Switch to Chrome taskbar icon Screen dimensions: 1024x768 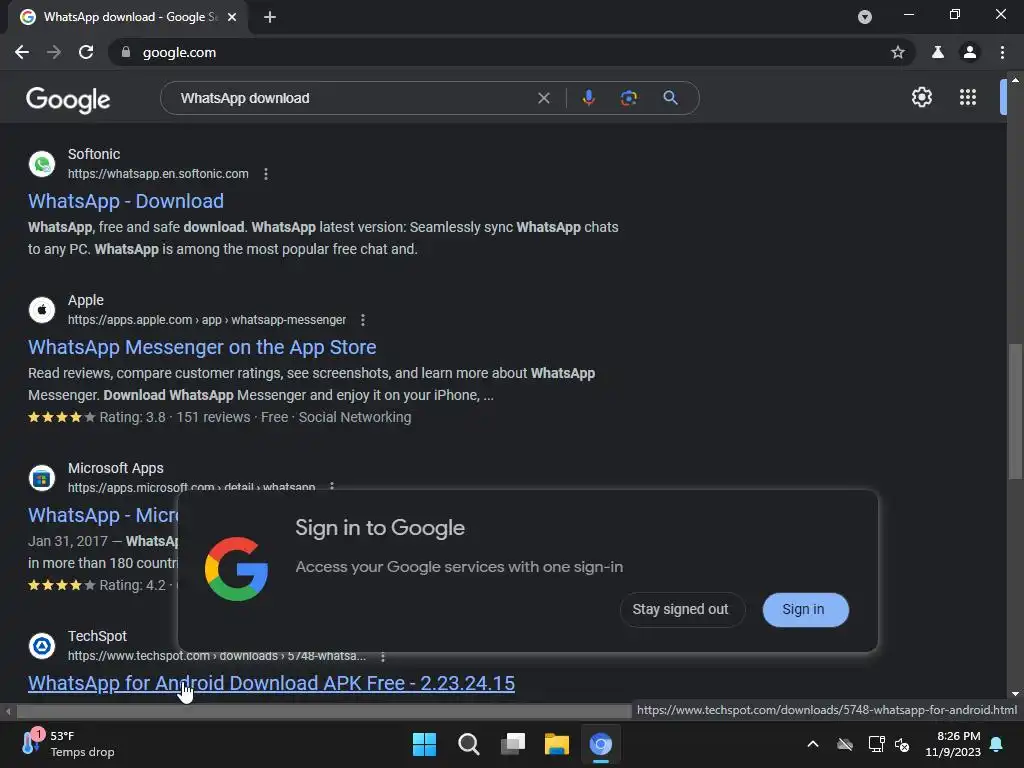tap(601, 744)
